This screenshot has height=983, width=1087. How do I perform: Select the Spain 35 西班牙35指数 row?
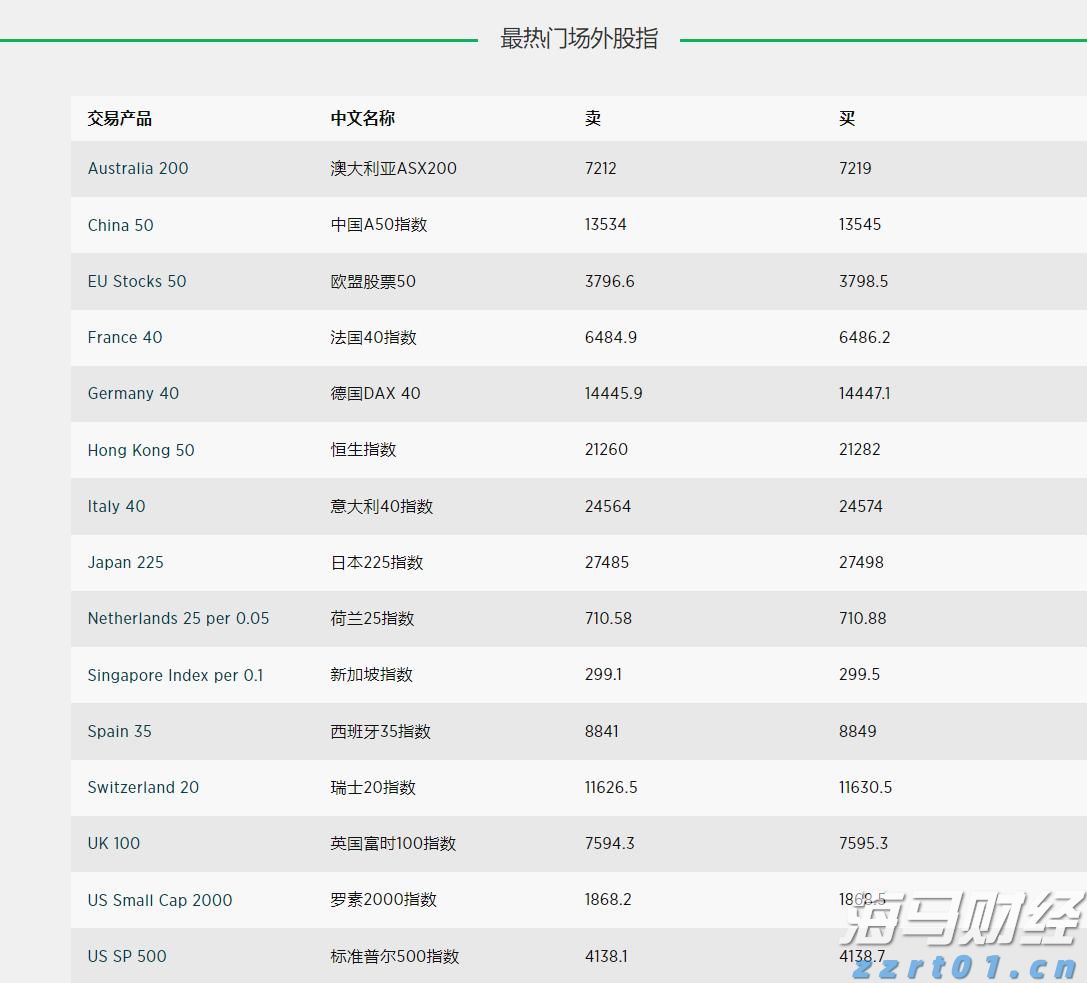119,731
